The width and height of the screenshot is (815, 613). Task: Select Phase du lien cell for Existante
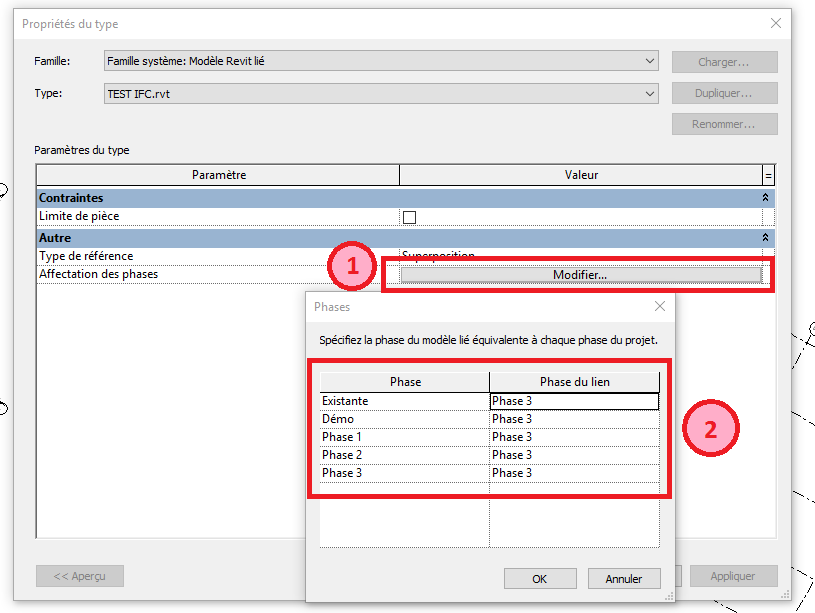573,401
